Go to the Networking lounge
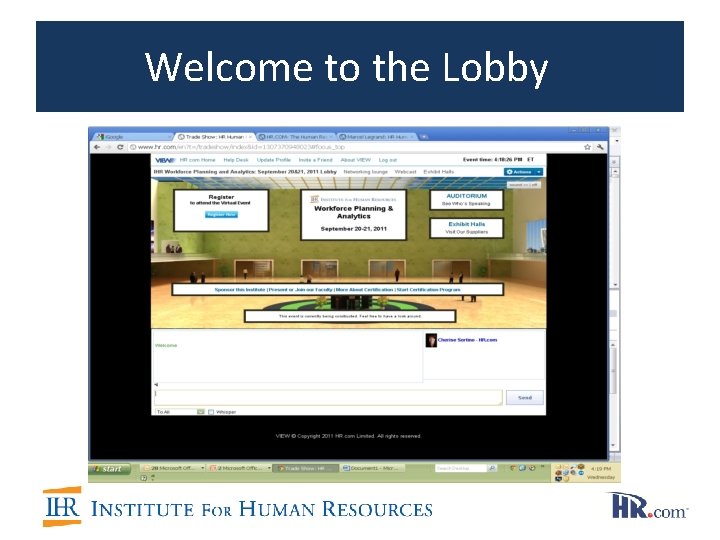Screen dimensions: 720x540 pos(366,172)
